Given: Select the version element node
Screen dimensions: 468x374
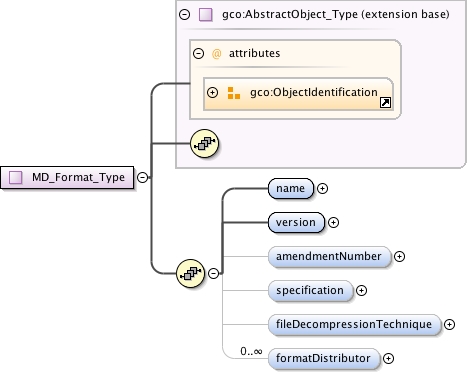Looking at the screenshot, I should click(x=296, y=223).
